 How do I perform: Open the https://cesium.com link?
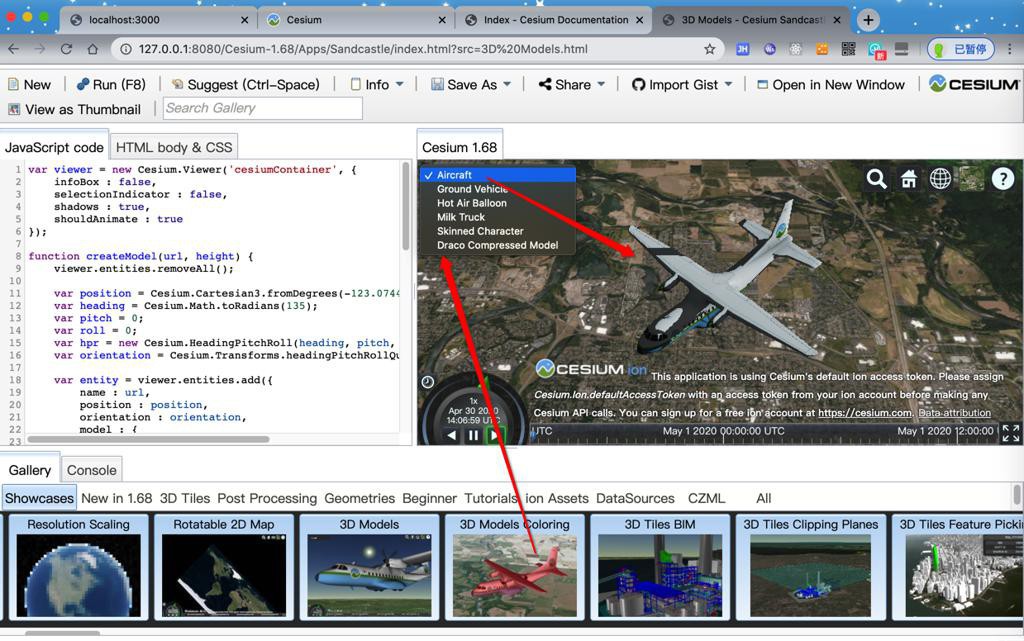865,413
